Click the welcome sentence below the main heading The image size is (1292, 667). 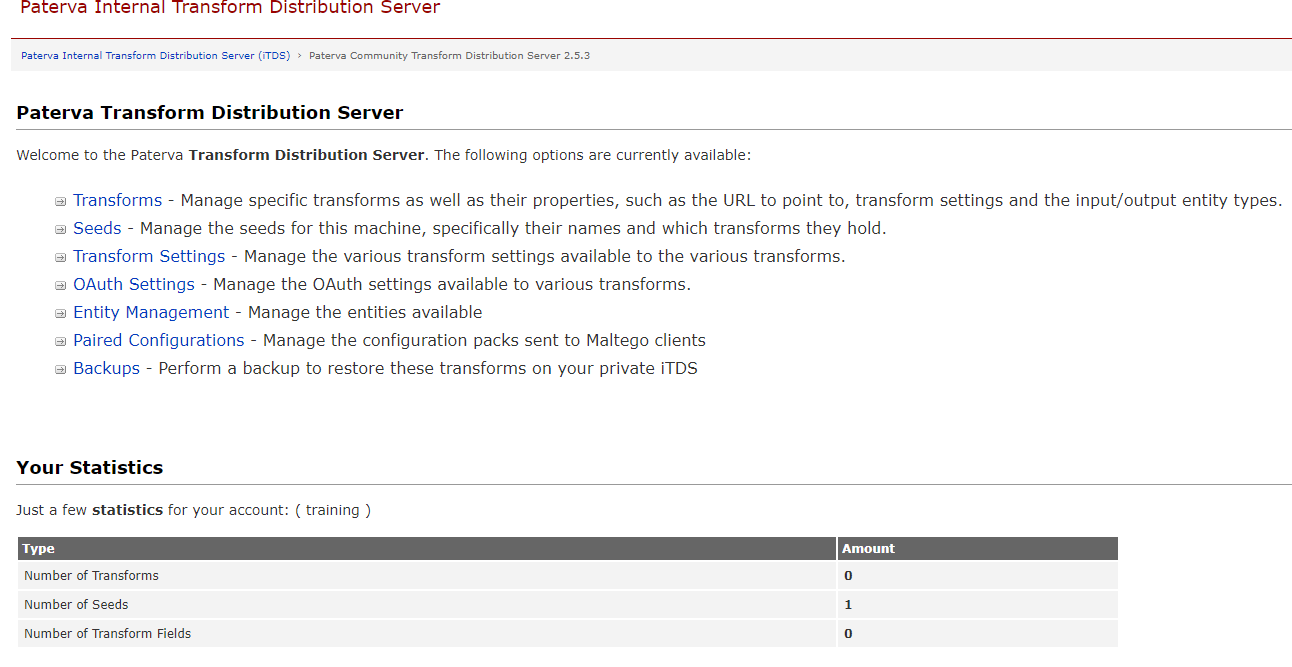(x=383, y=155)
